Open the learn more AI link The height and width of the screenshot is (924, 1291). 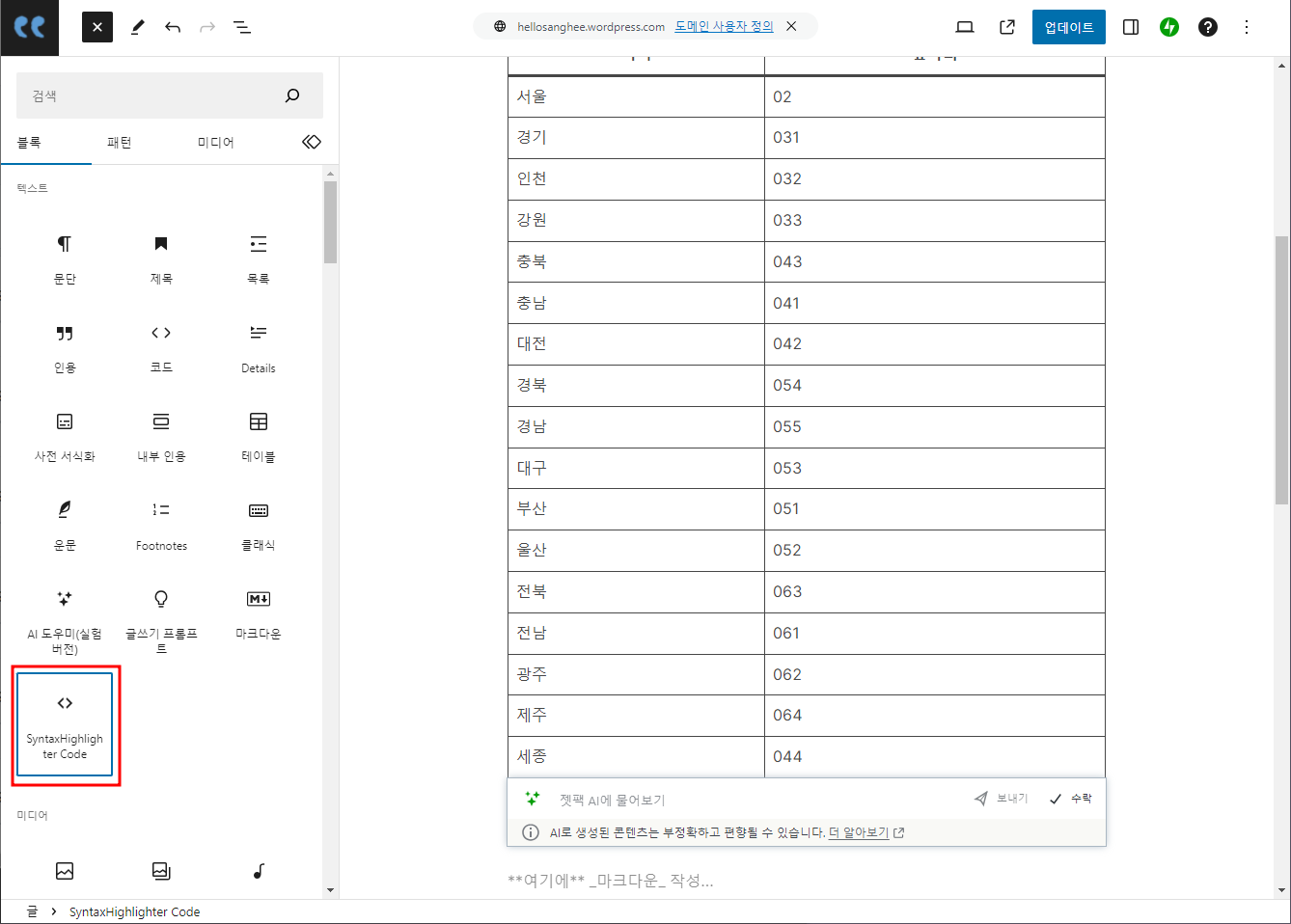pos(866,832)
